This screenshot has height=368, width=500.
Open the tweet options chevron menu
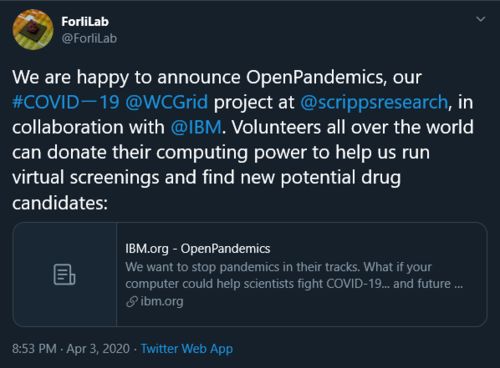click(480, 19)
